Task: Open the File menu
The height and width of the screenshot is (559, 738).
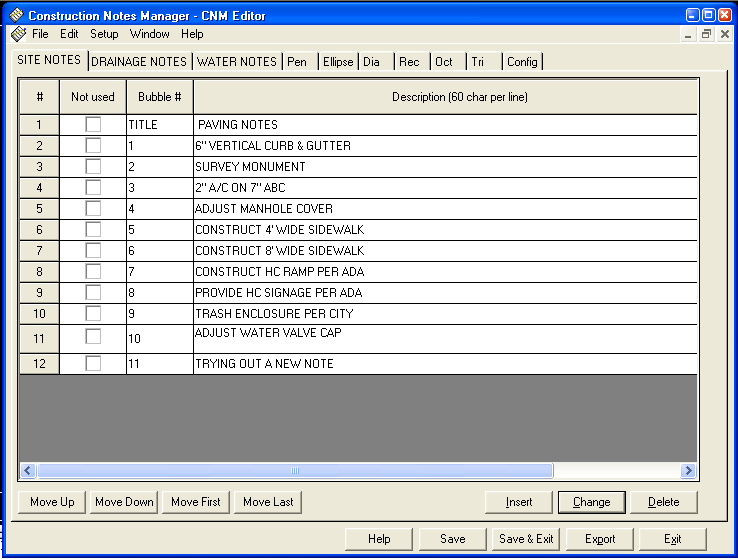Action: coord(40,34)
